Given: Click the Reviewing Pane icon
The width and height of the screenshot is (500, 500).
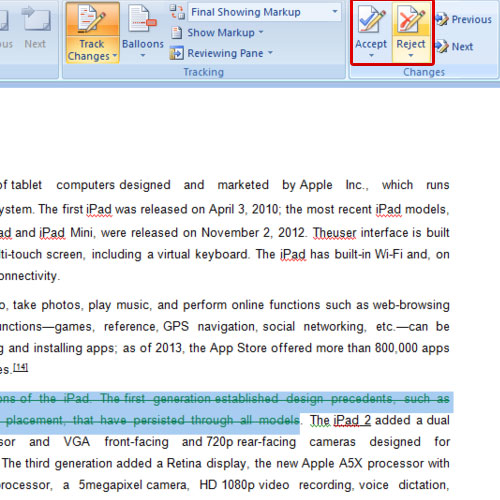Looking at the screenshot, I should (176, 53).
